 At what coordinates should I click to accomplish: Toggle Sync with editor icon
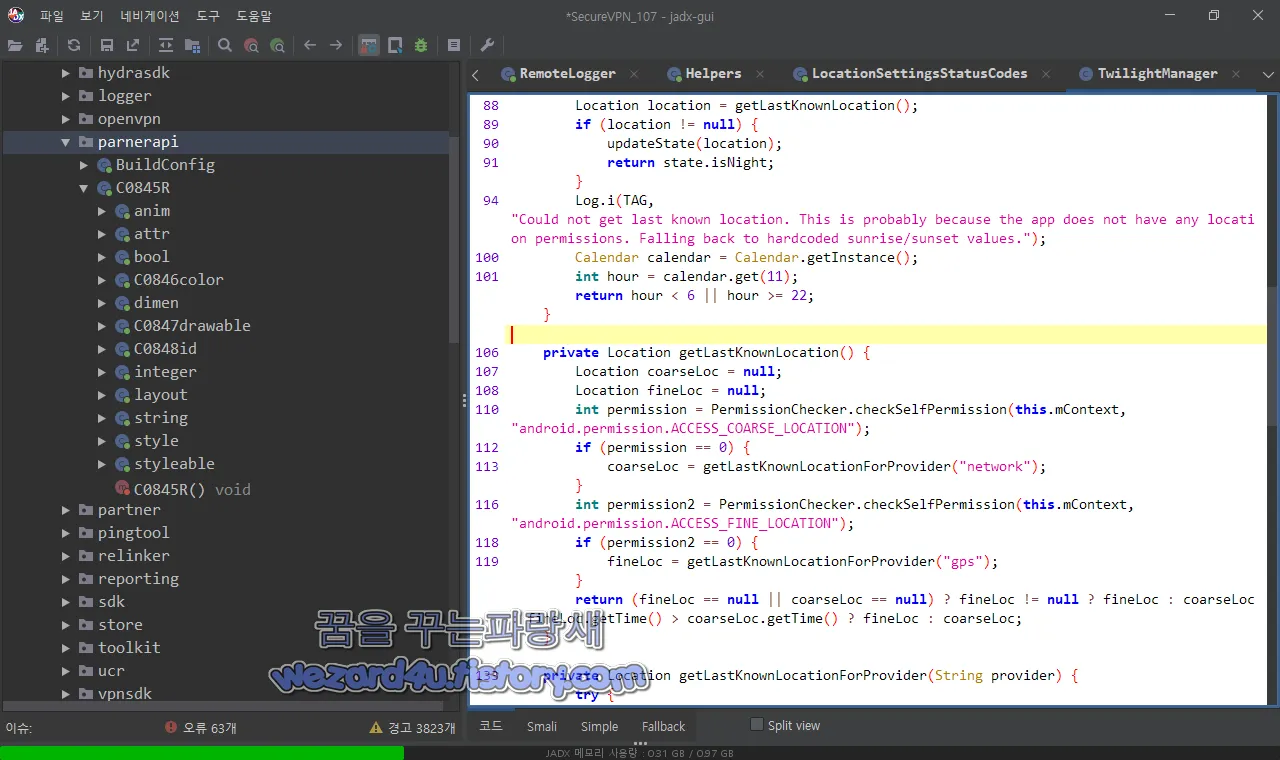[x=166, y=45]
